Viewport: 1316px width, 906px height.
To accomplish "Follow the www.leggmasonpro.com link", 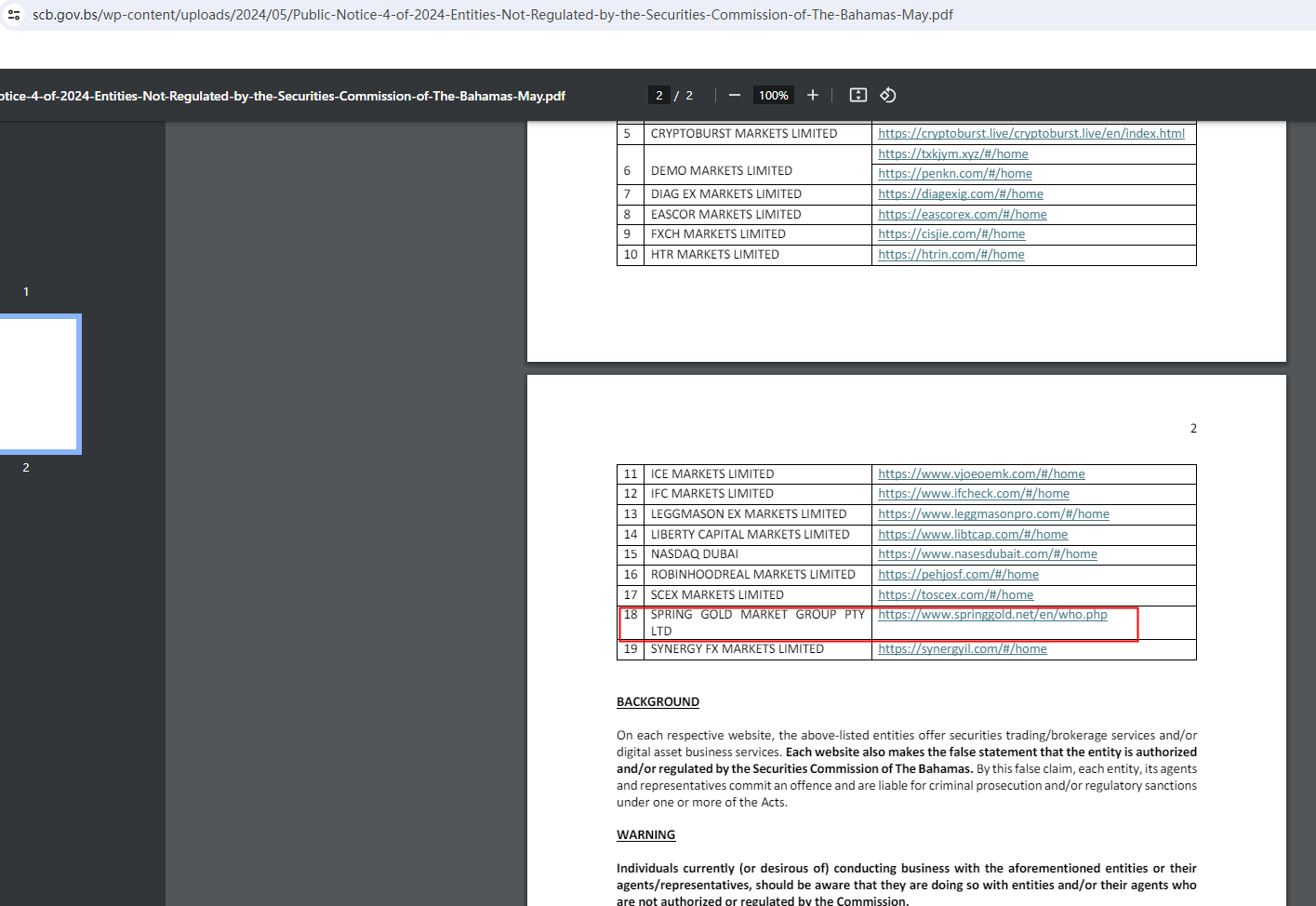I will (993, 514).
